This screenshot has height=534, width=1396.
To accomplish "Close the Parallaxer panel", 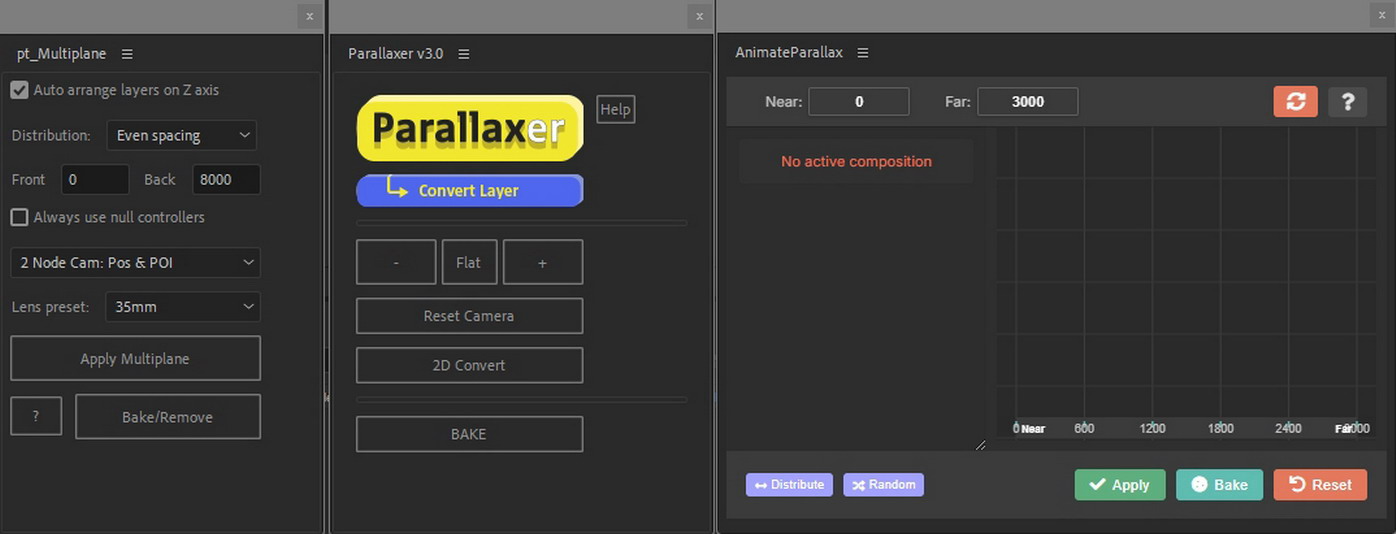I will [699, 16].
